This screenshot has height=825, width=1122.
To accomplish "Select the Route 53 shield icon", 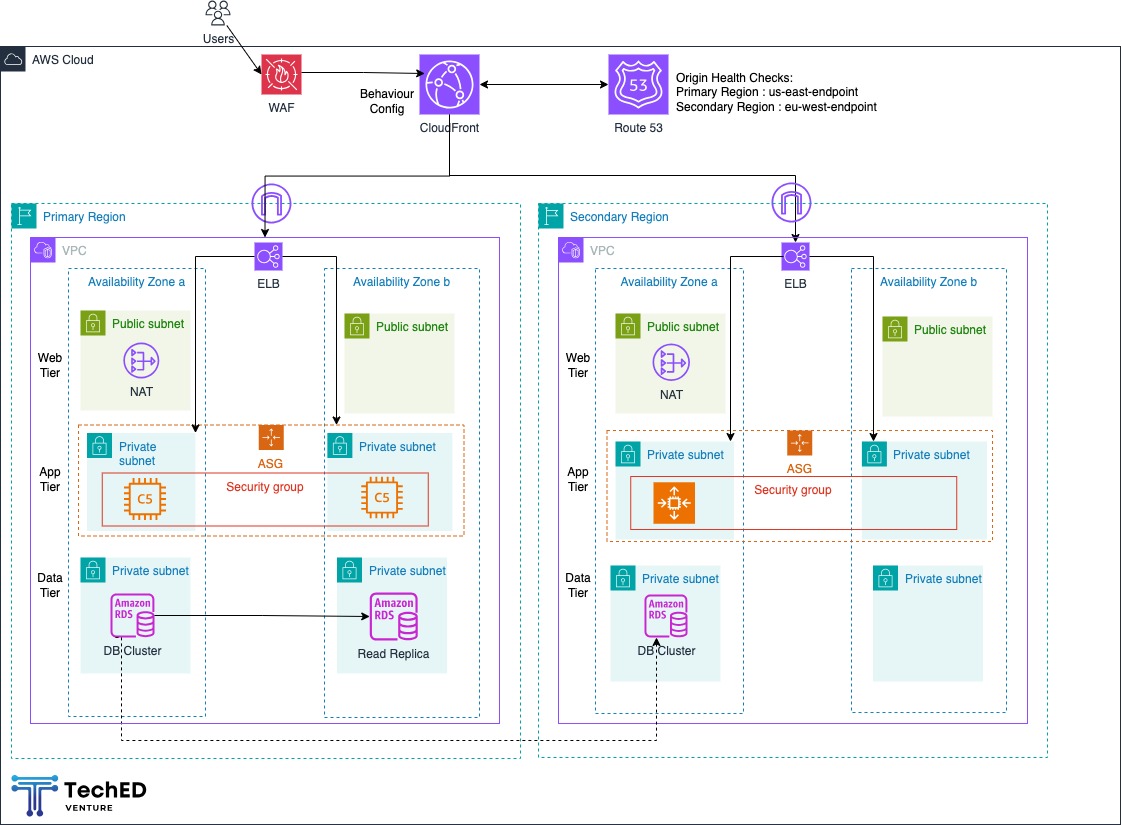I will click(638, 84).
